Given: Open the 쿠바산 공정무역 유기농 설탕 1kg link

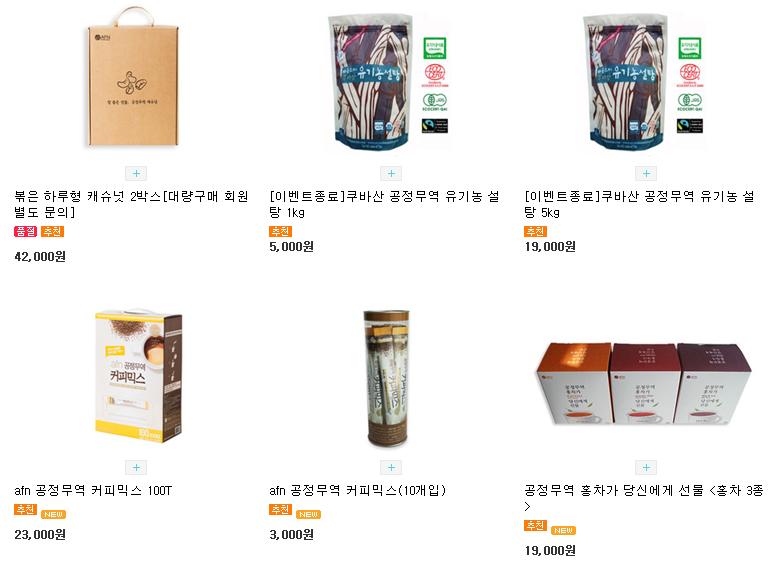Looking at the screenshot, I should [385, 204].
